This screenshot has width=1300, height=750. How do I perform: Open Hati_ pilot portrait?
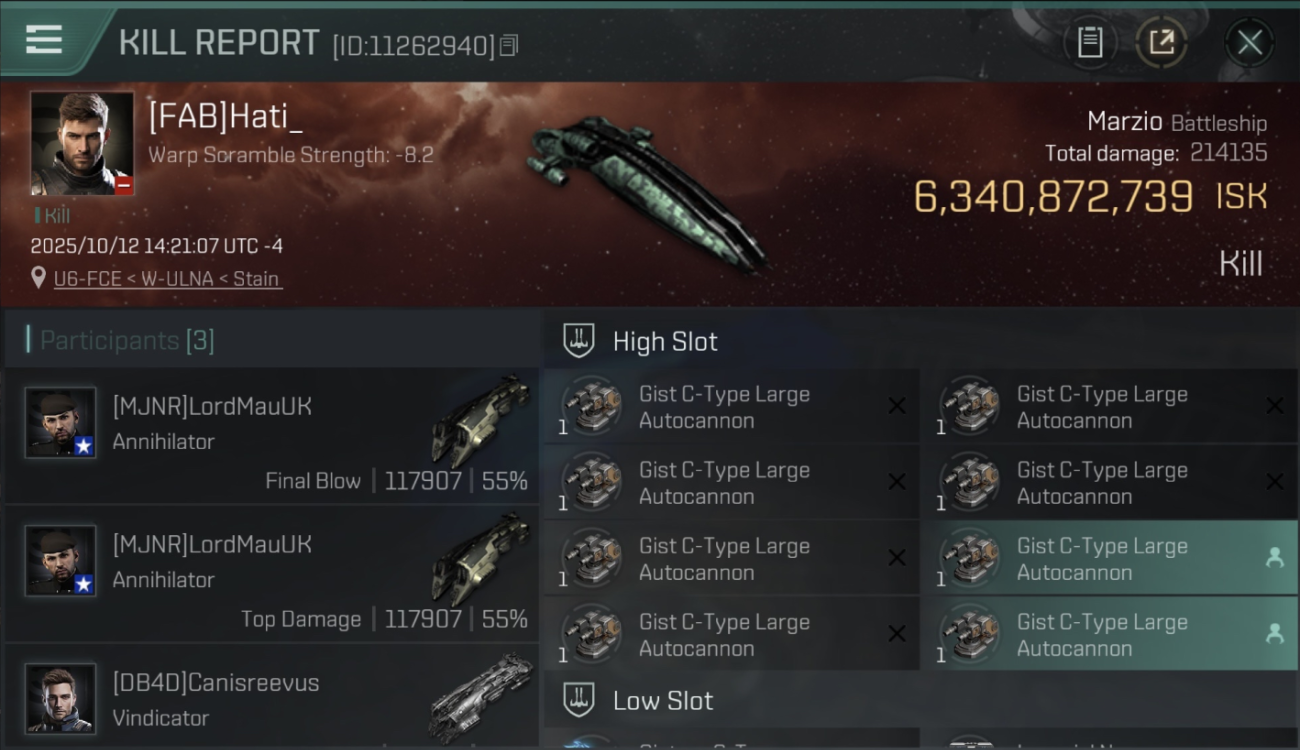[x=82, y=144]
